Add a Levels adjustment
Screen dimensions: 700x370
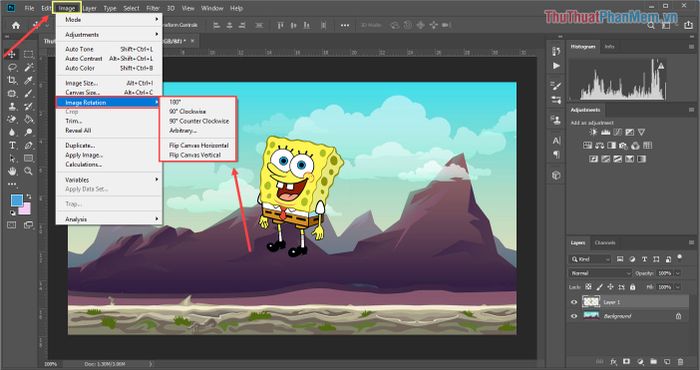605,132
